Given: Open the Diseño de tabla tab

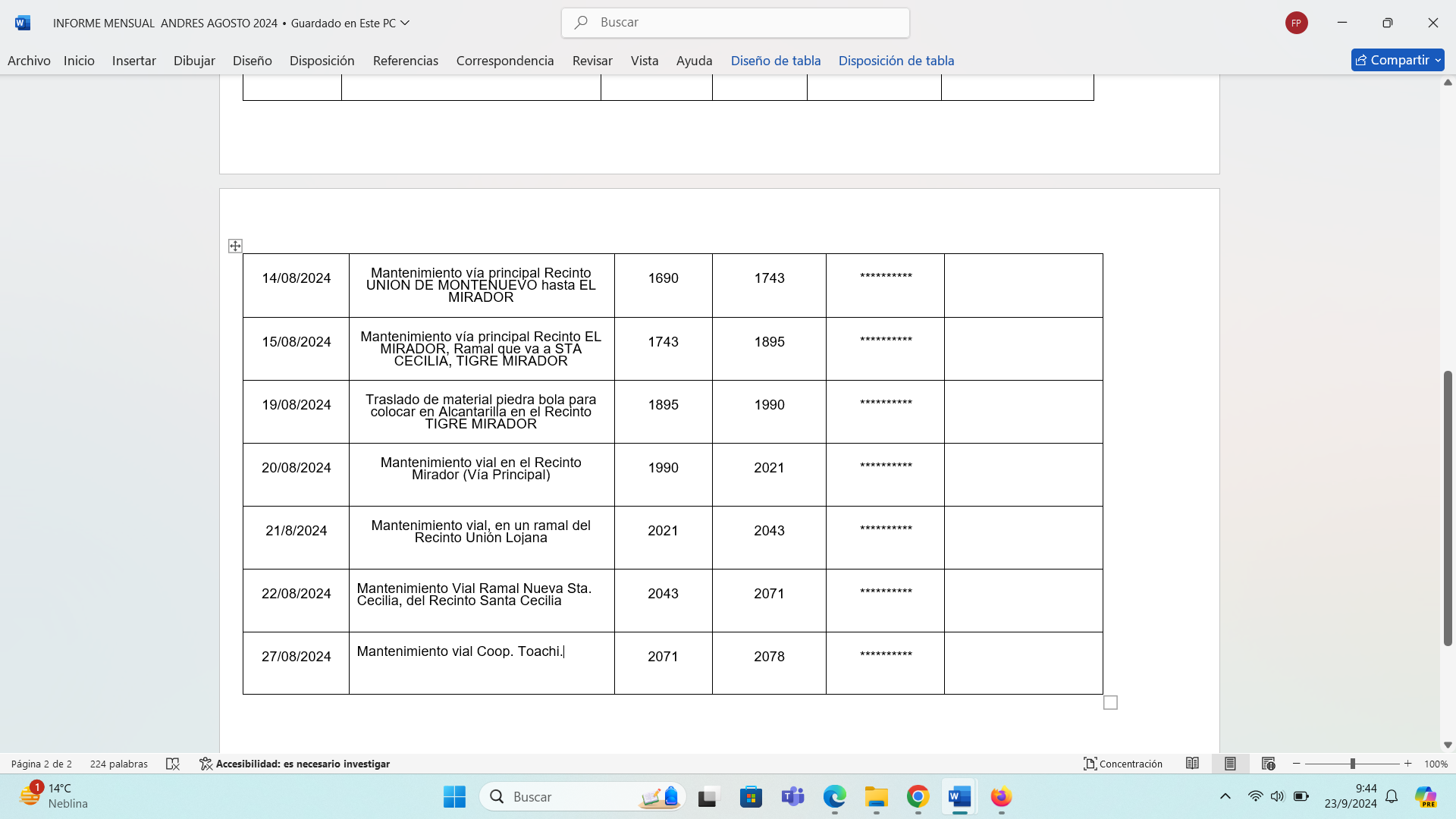Looking at the screenshot, I should coord(775,61).
